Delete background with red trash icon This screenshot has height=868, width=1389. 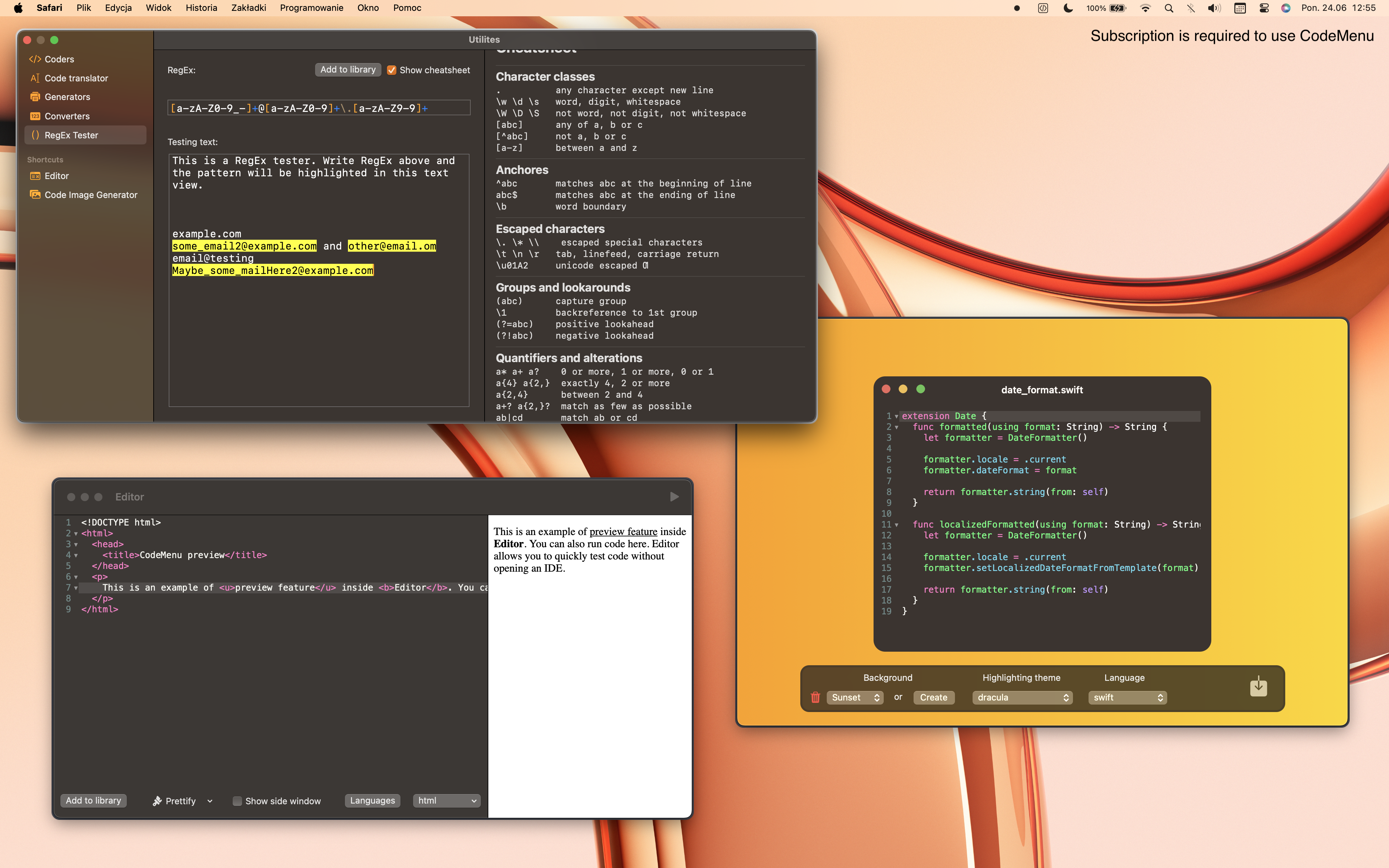click(x=815, y=697)
